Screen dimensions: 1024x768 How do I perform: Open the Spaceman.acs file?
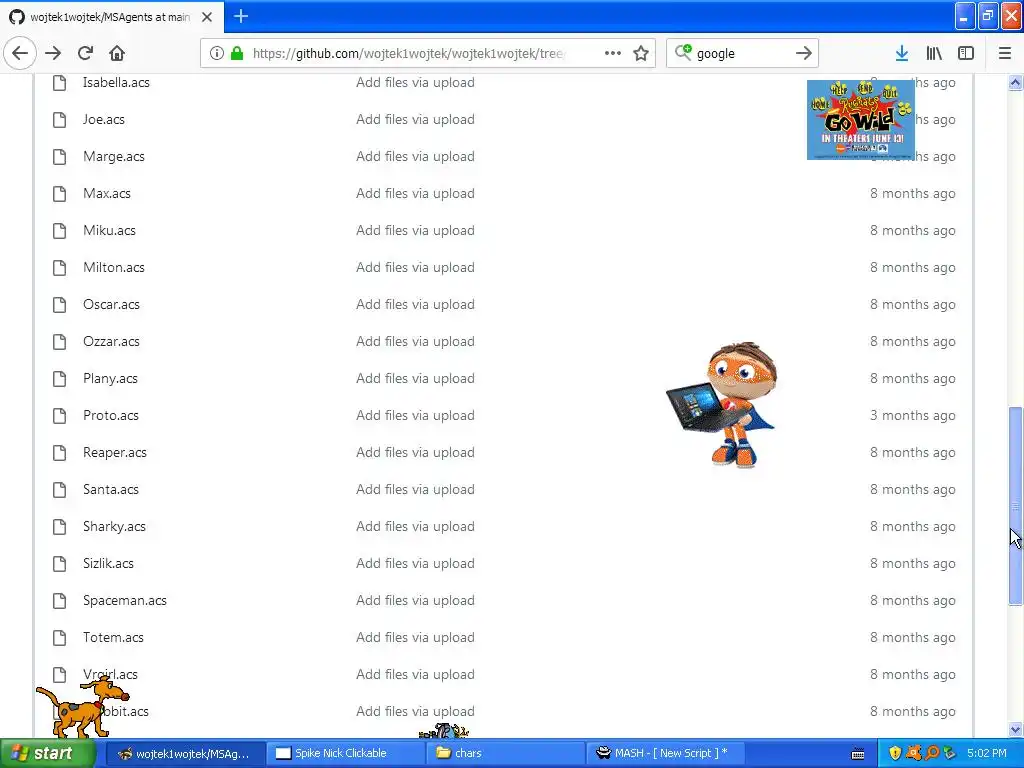pyautogui.click(x=125, y=601)
